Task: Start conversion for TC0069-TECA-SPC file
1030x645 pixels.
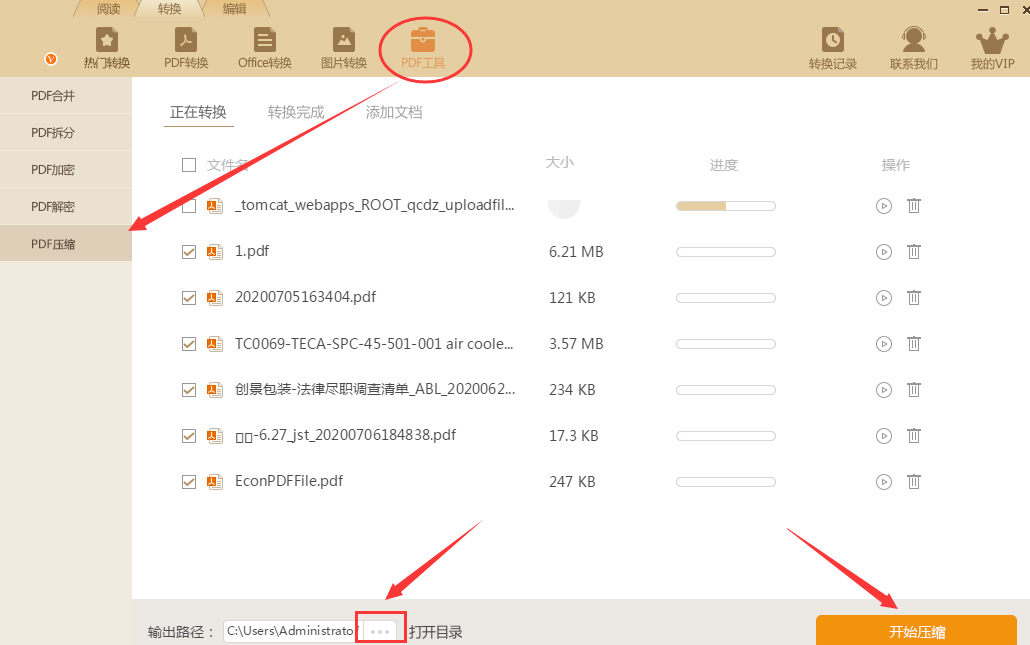Action: (x=884, y=344)
